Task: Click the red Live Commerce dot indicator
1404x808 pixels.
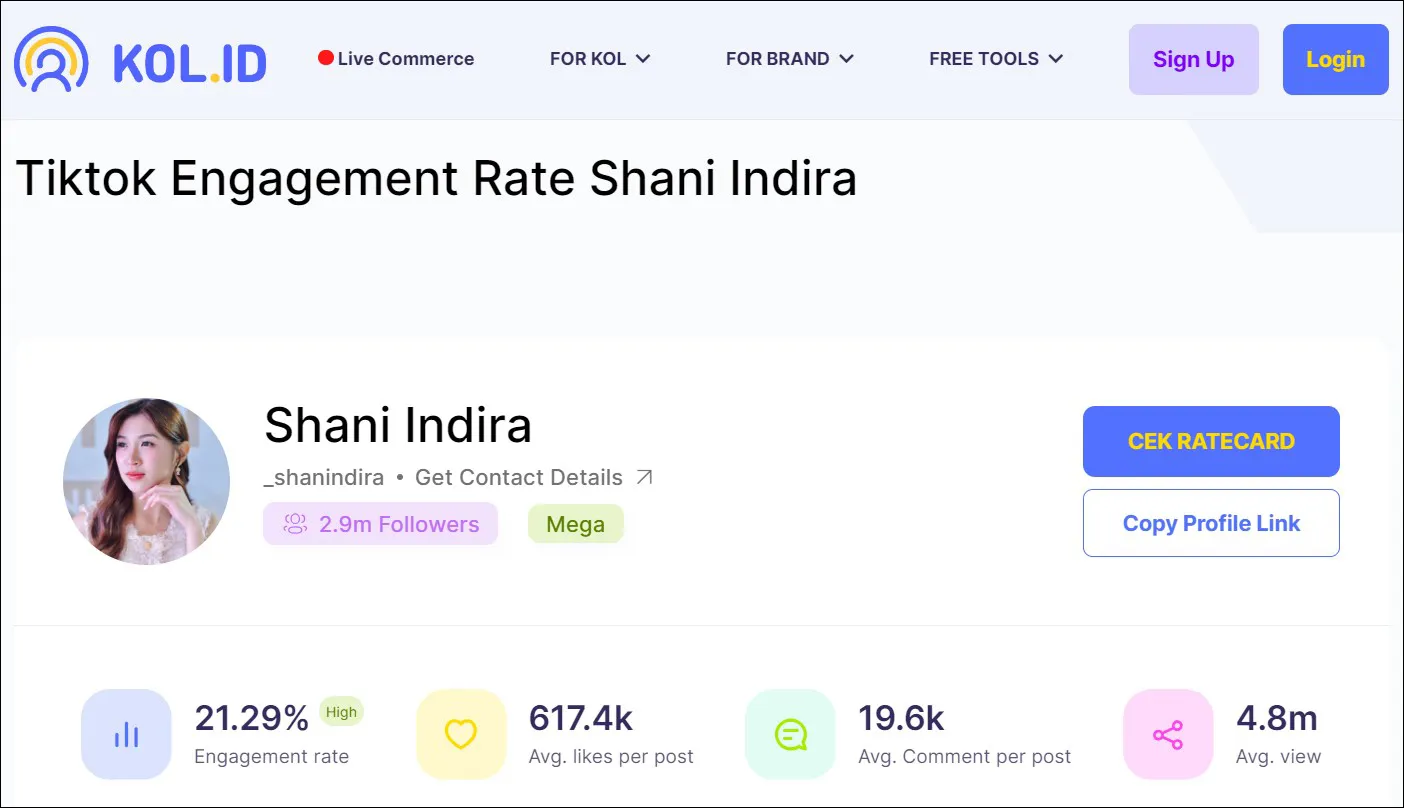Action: click(324, 58)
